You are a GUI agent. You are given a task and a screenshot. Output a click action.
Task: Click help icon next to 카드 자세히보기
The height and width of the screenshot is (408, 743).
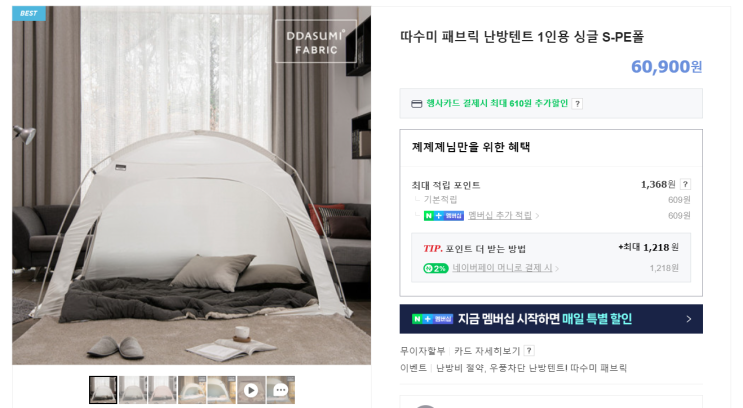529,351
